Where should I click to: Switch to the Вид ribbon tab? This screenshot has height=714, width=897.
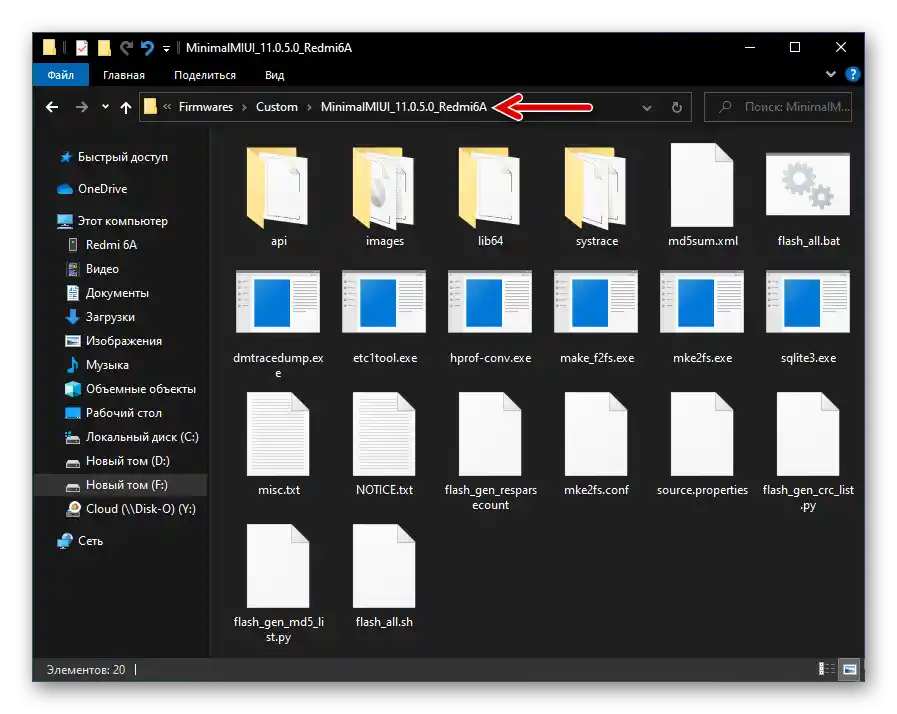point(273,74)
